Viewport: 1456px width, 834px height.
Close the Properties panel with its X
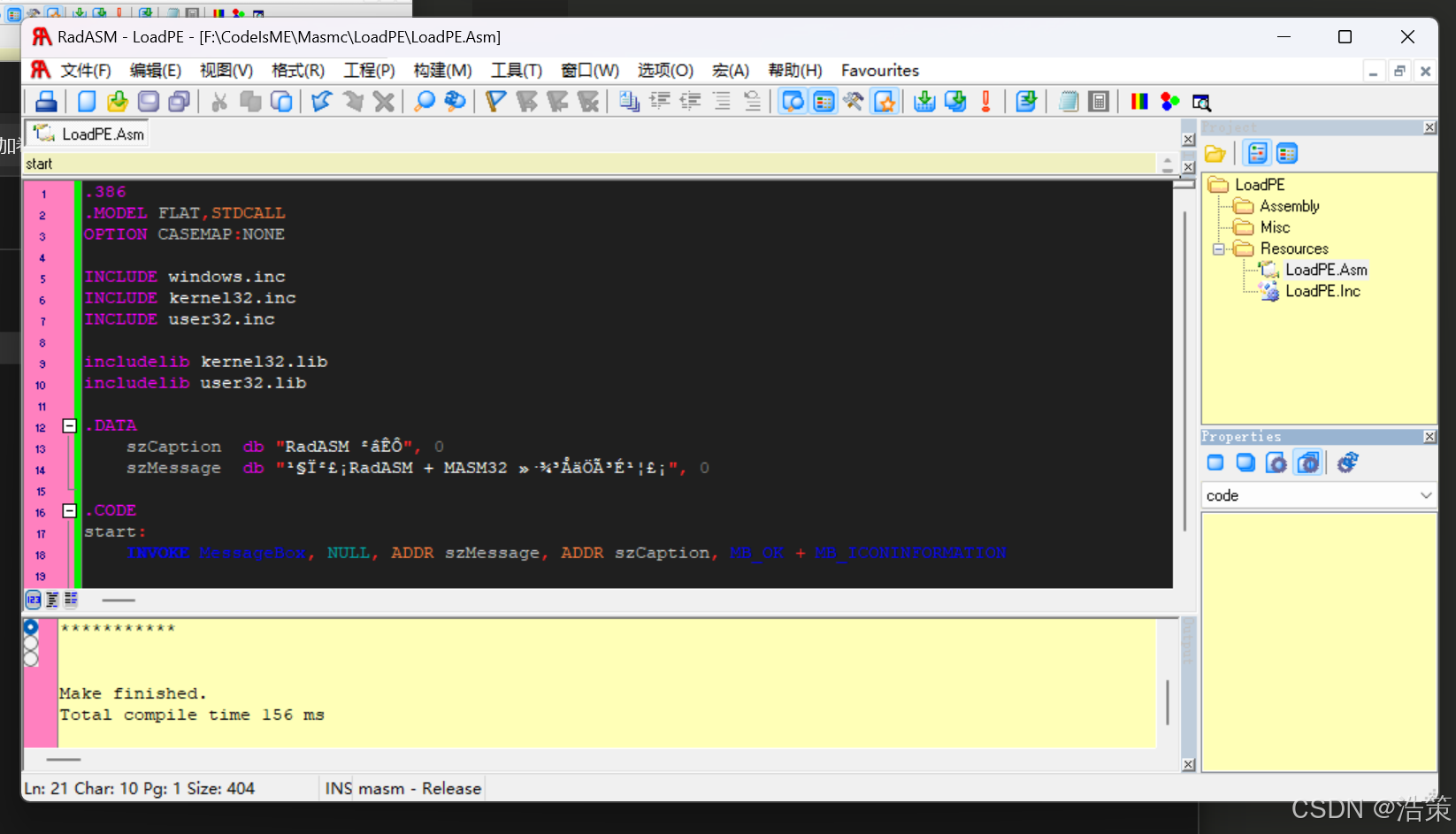point(1429,437)
